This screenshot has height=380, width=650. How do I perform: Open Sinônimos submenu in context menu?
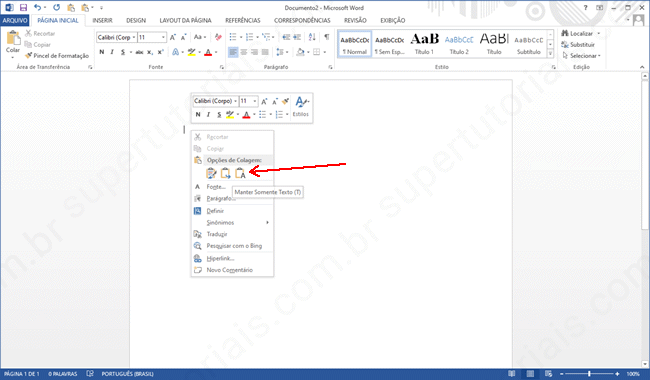pos(232,223)
